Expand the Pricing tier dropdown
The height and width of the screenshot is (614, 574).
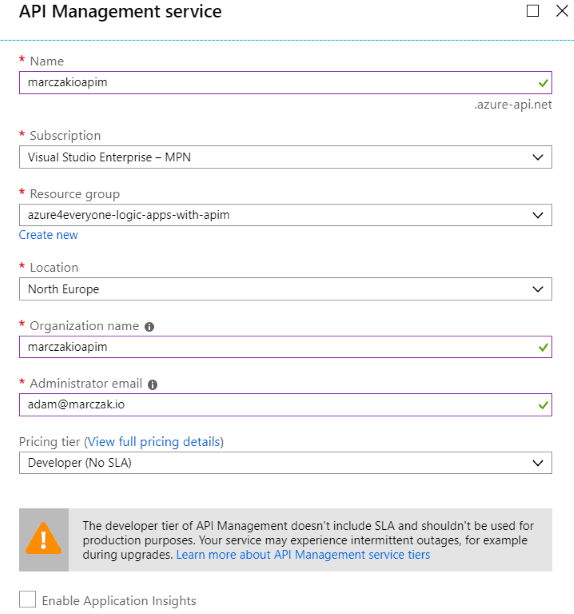[285, 463]
